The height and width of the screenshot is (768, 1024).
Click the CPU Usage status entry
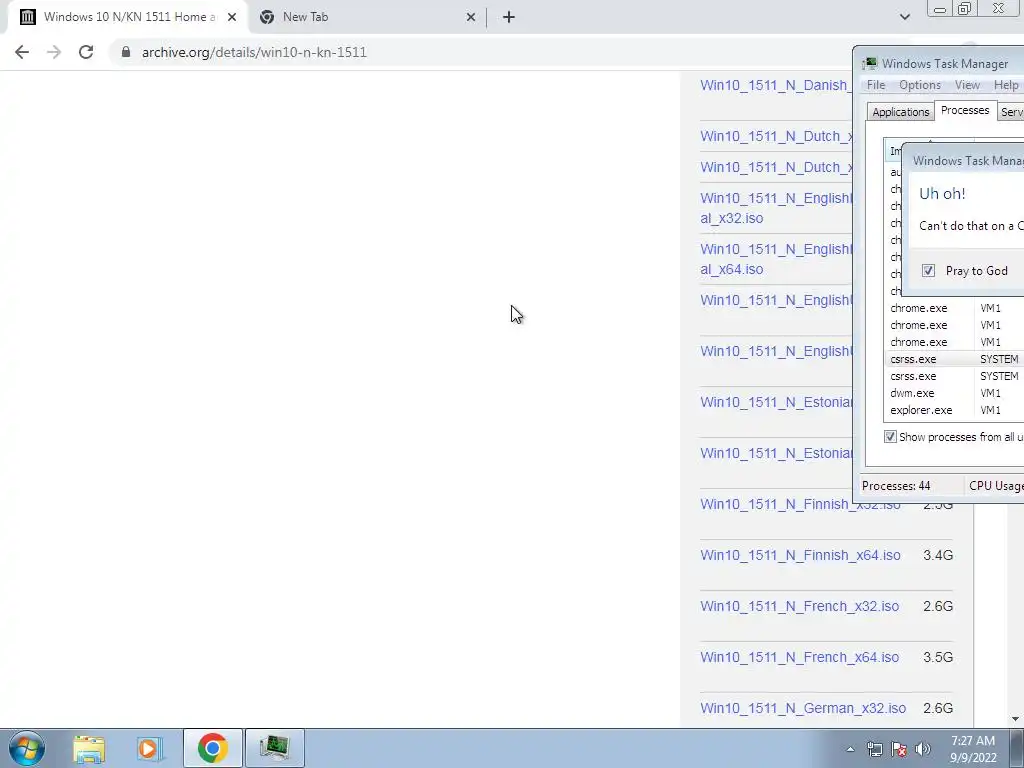click(996, 486)
